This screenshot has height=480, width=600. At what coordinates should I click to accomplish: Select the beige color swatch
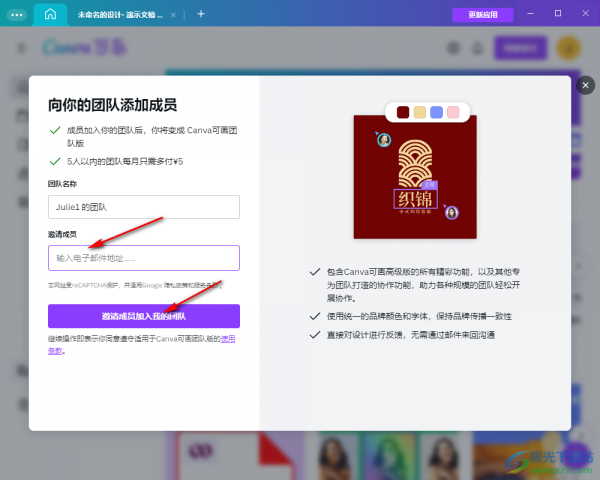tap(420, 112)
